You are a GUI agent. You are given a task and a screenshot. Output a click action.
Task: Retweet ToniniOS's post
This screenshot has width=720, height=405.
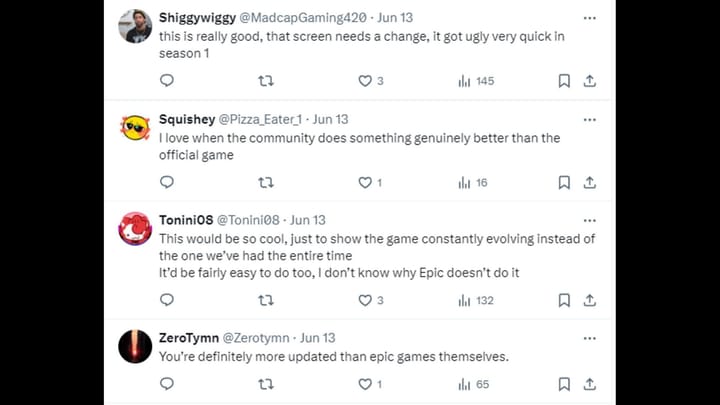[266, 300]
